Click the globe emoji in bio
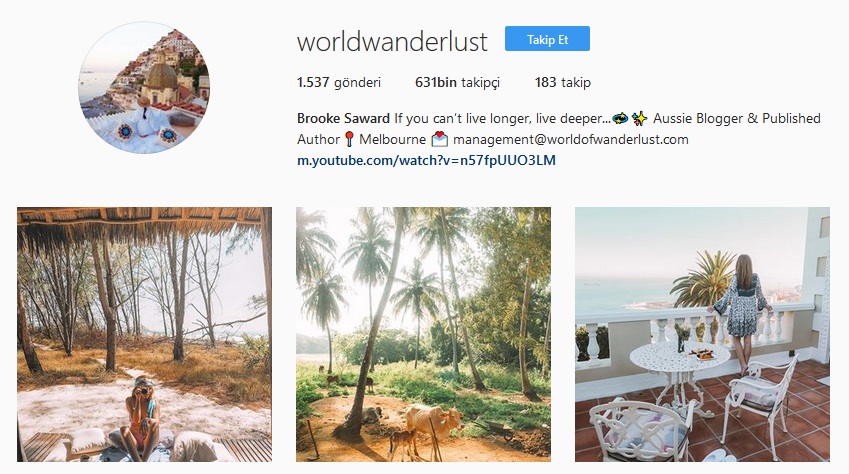 coord(621,118)
